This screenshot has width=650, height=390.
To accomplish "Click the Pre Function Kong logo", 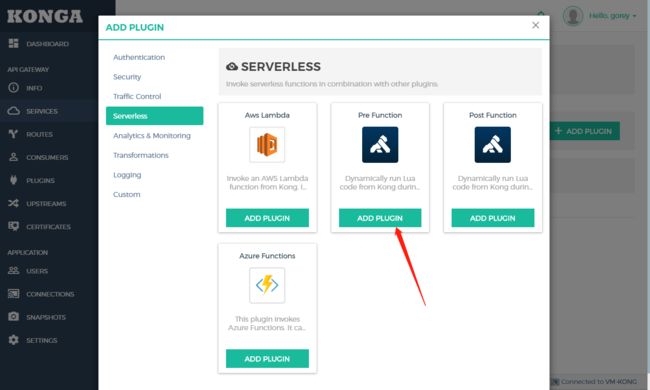I will (380, 145).
